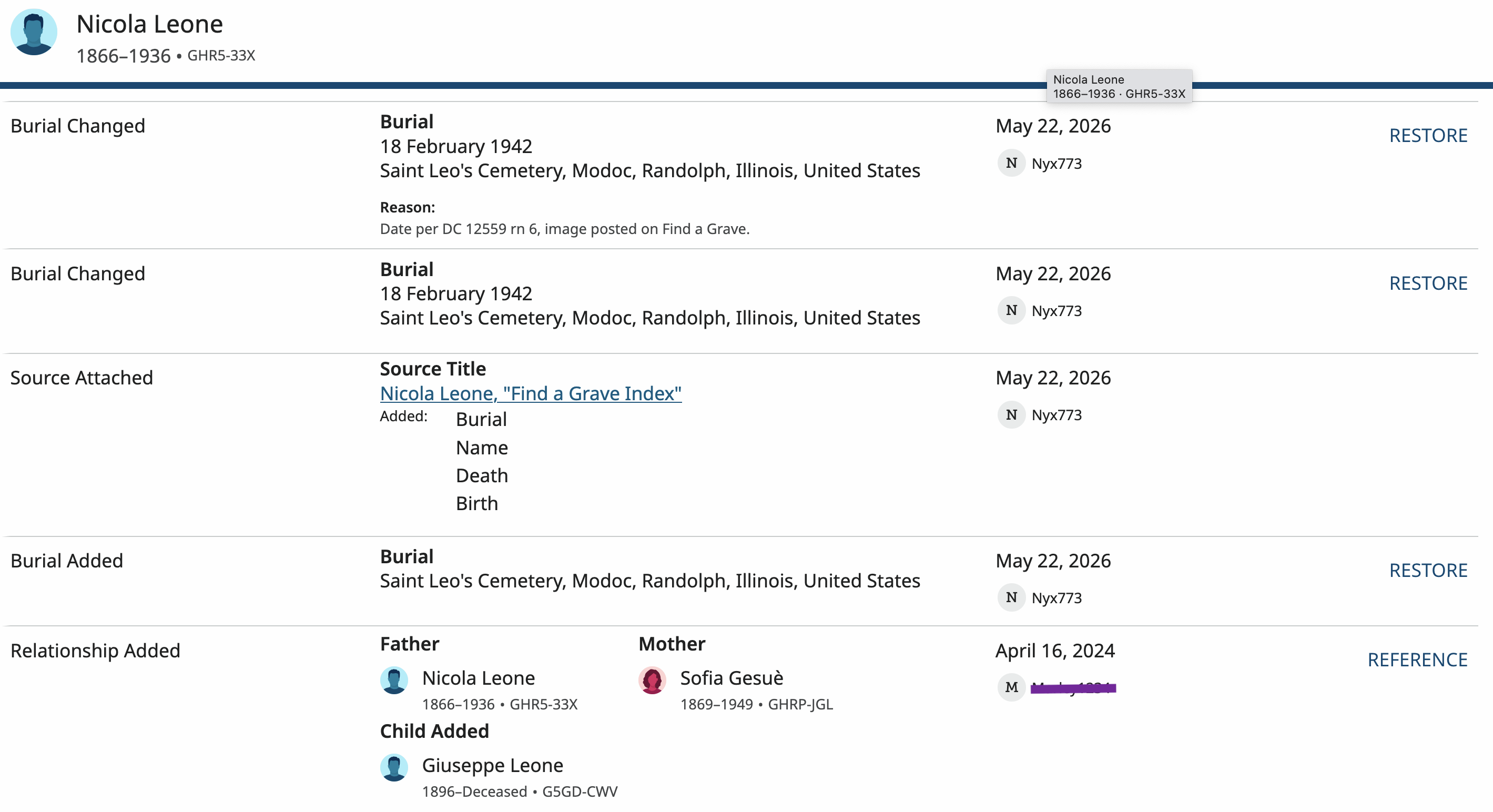This screenshot has width=1493, height=812.
Task: Click the May 22, 2026 date in the Source Attached row
Action: pyautogui.click(x=1053, y=378)
